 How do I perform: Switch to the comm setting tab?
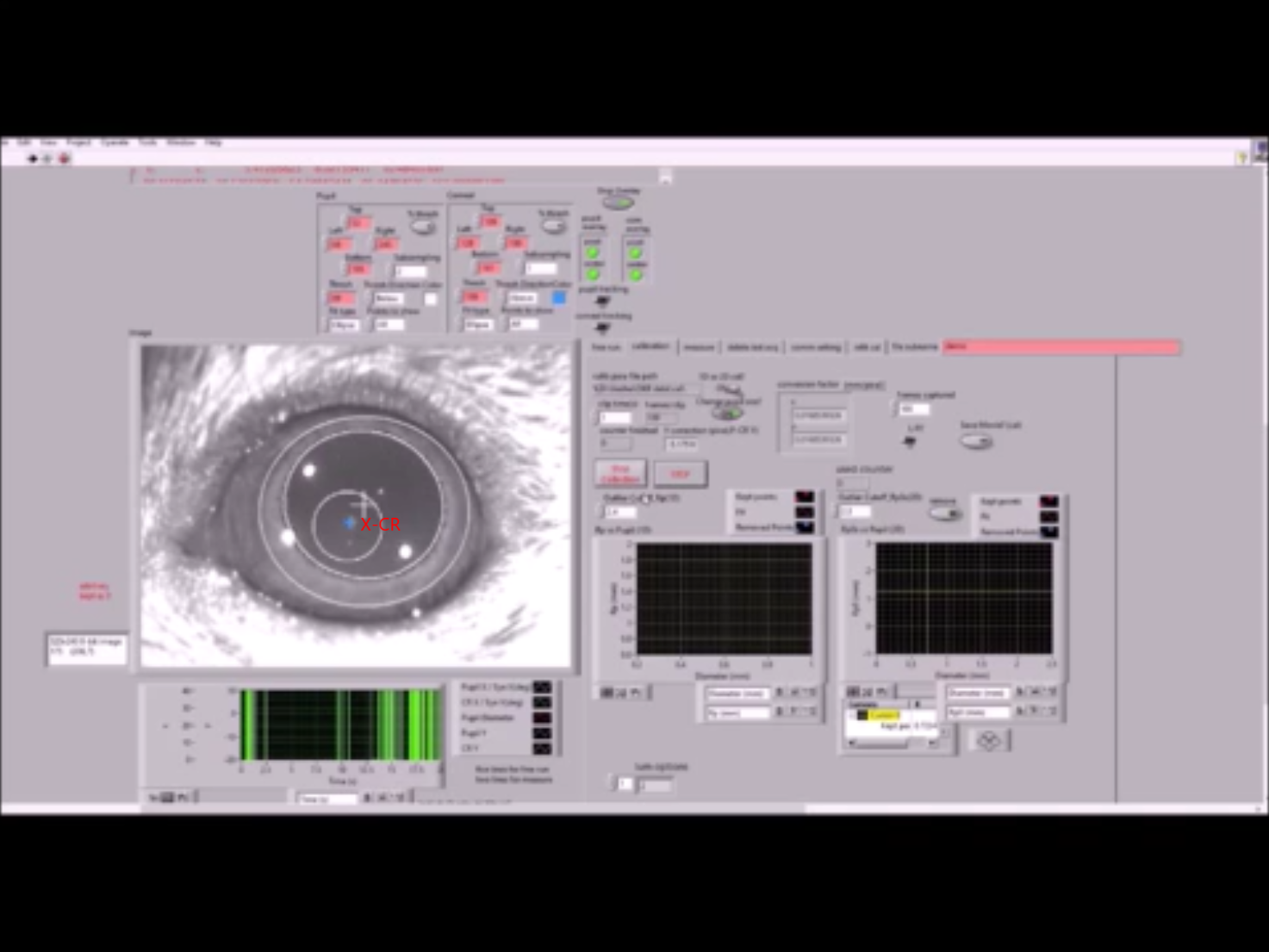816,347
